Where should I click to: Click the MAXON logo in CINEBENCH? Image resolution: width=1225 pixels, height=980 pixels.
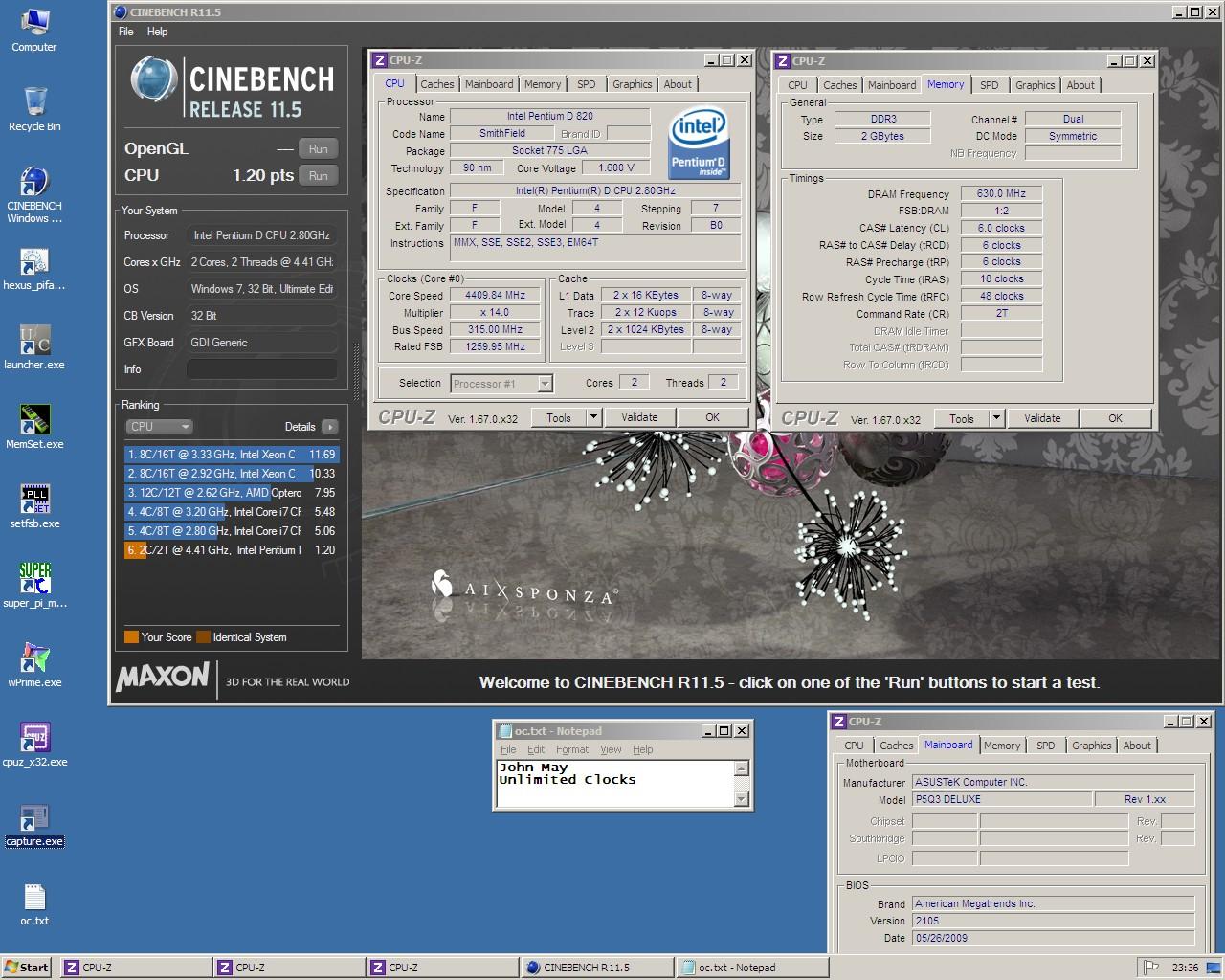click(162, 676)
